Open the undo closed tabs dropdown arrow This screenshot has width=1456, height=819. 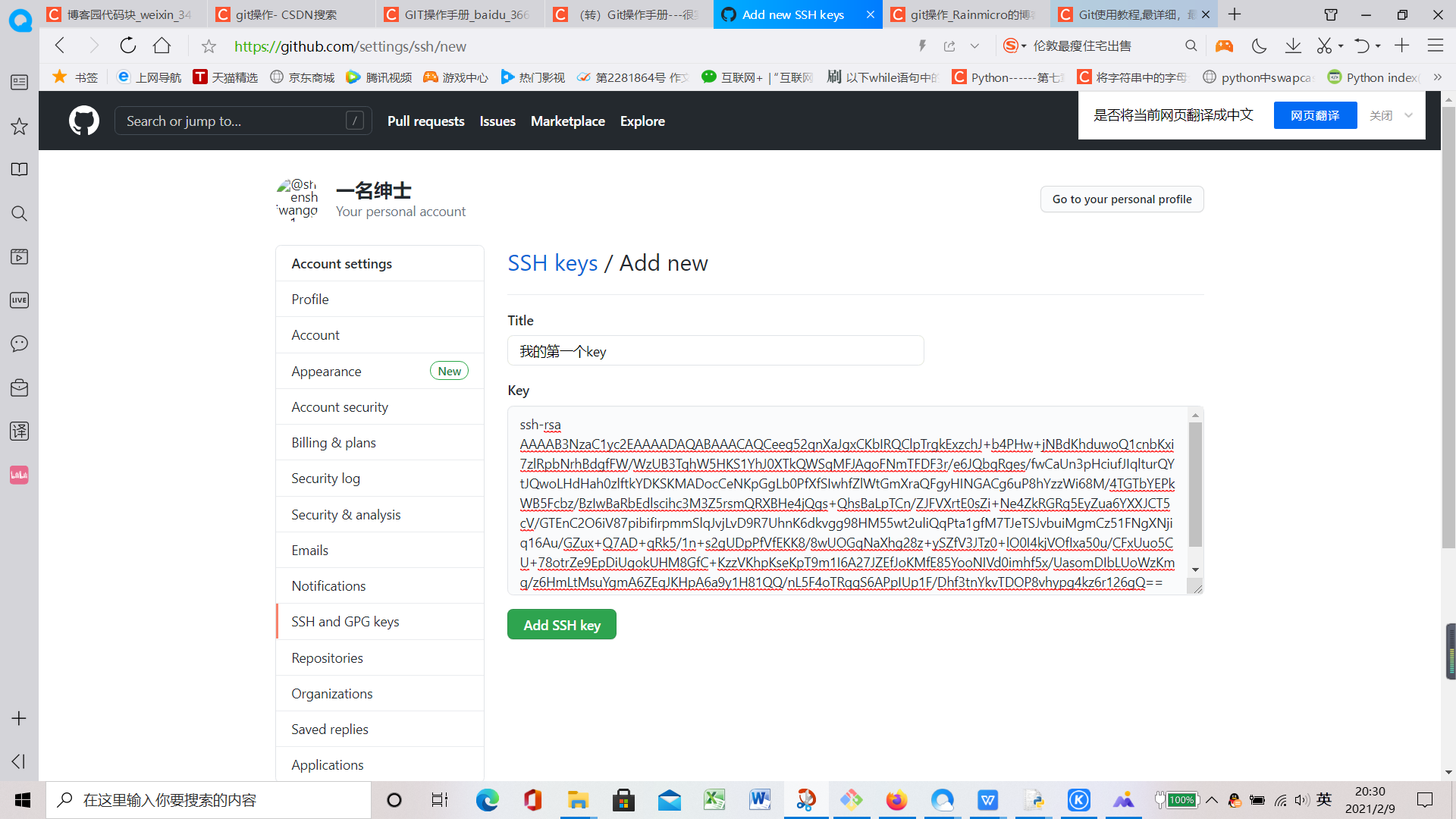tap(1378, 46)
